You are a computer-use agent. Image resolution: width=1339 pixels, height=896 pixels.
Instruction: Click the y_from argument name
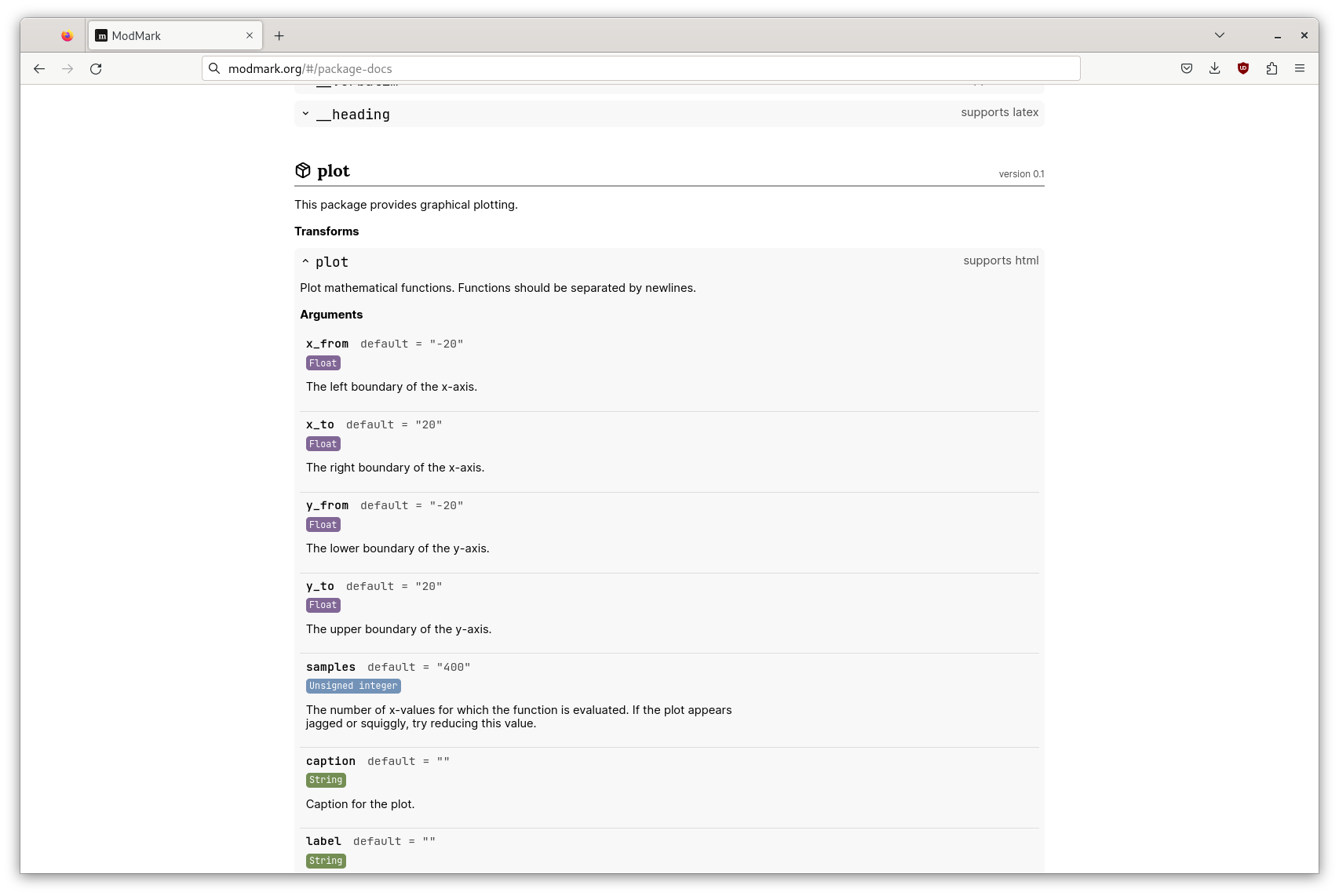point(327,505)
